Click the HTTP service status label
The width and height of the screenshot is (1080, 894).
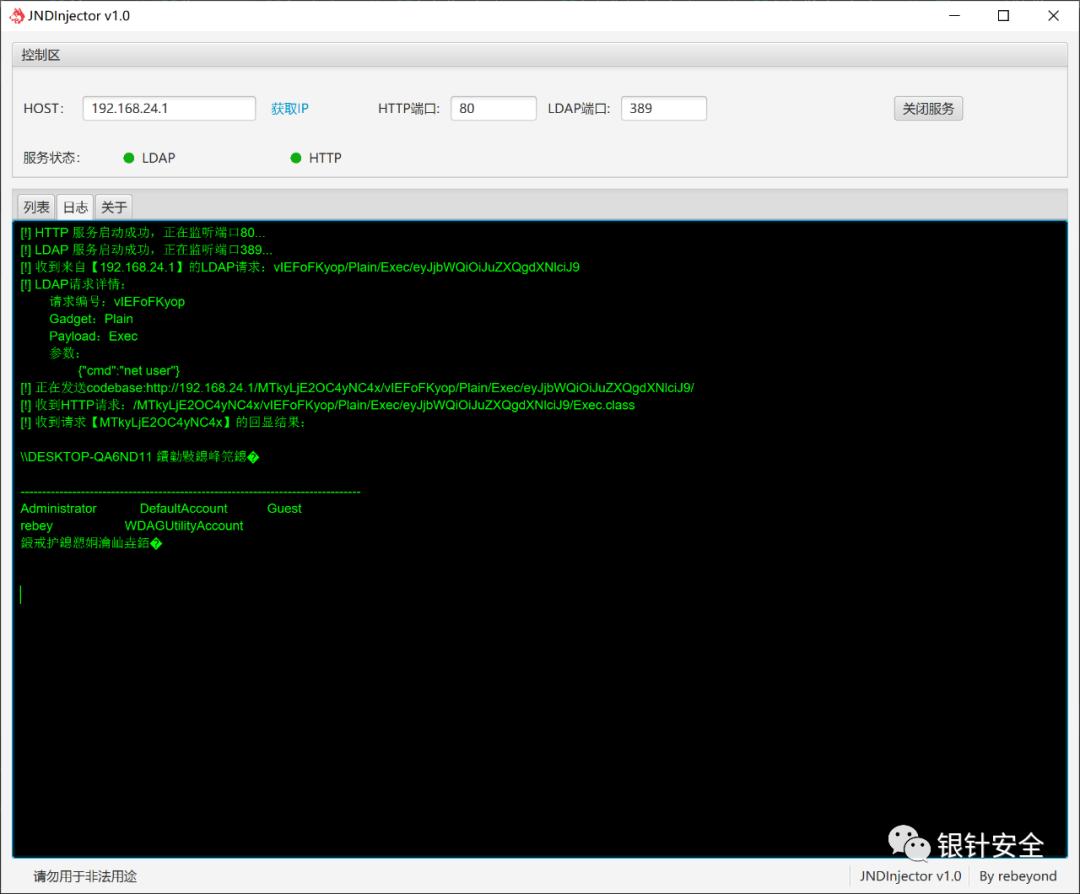[325, 158]
